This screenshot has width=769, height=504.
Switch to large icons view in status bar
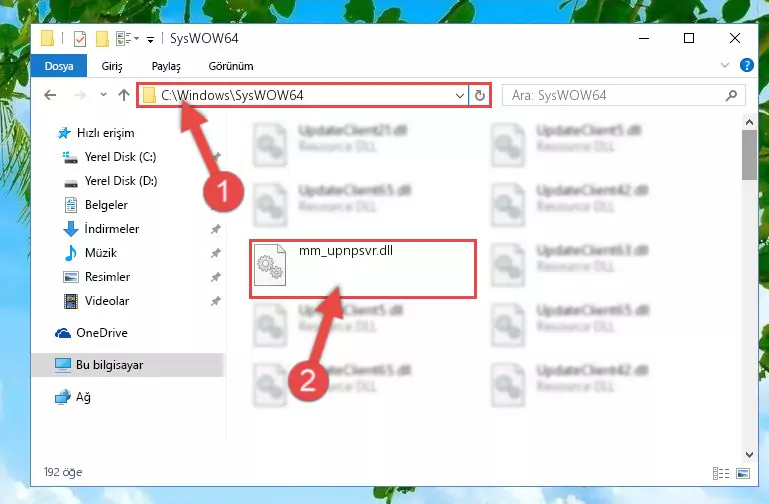coord(743,473)
